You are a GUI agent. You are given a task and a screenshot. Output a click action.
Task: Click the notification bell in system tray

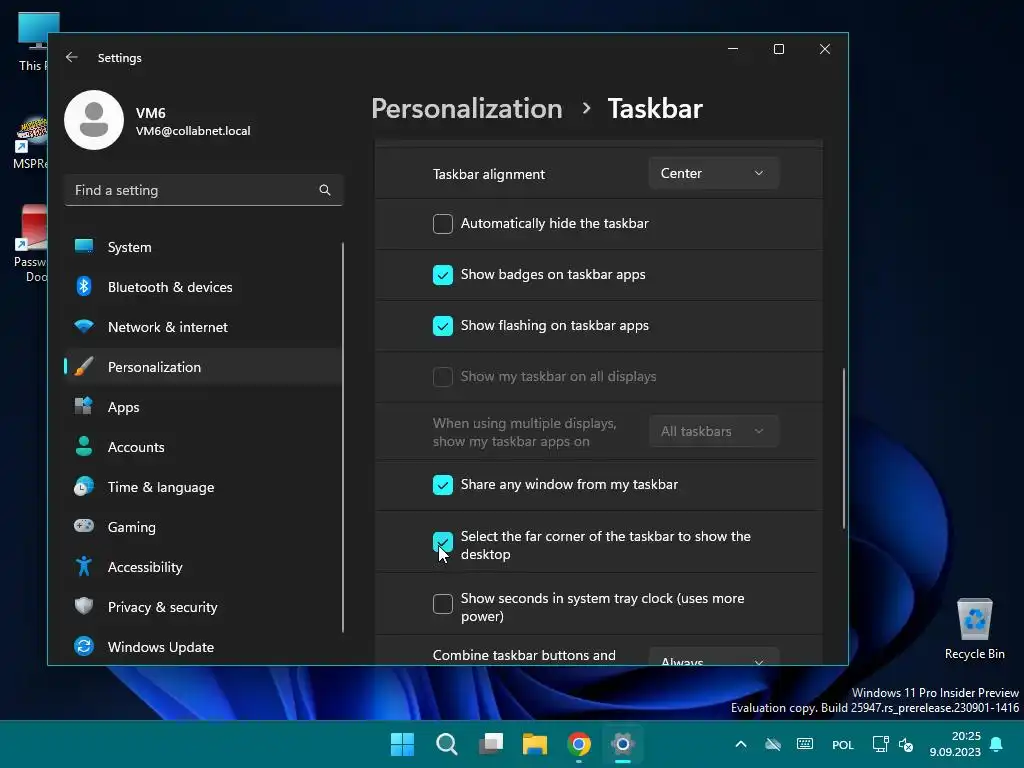tap(997, 744)
